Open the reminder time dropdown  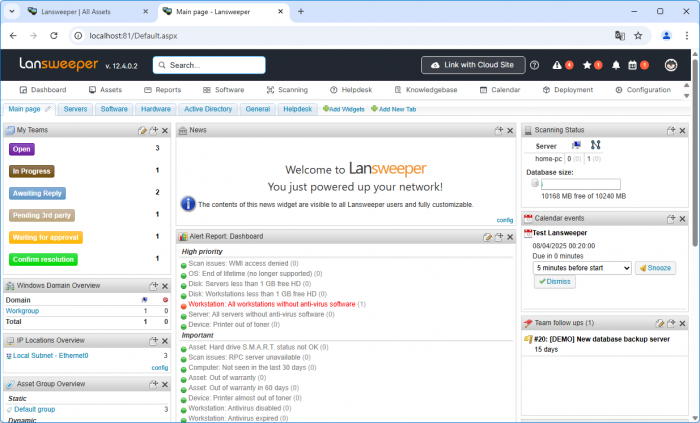click(581, 268)
